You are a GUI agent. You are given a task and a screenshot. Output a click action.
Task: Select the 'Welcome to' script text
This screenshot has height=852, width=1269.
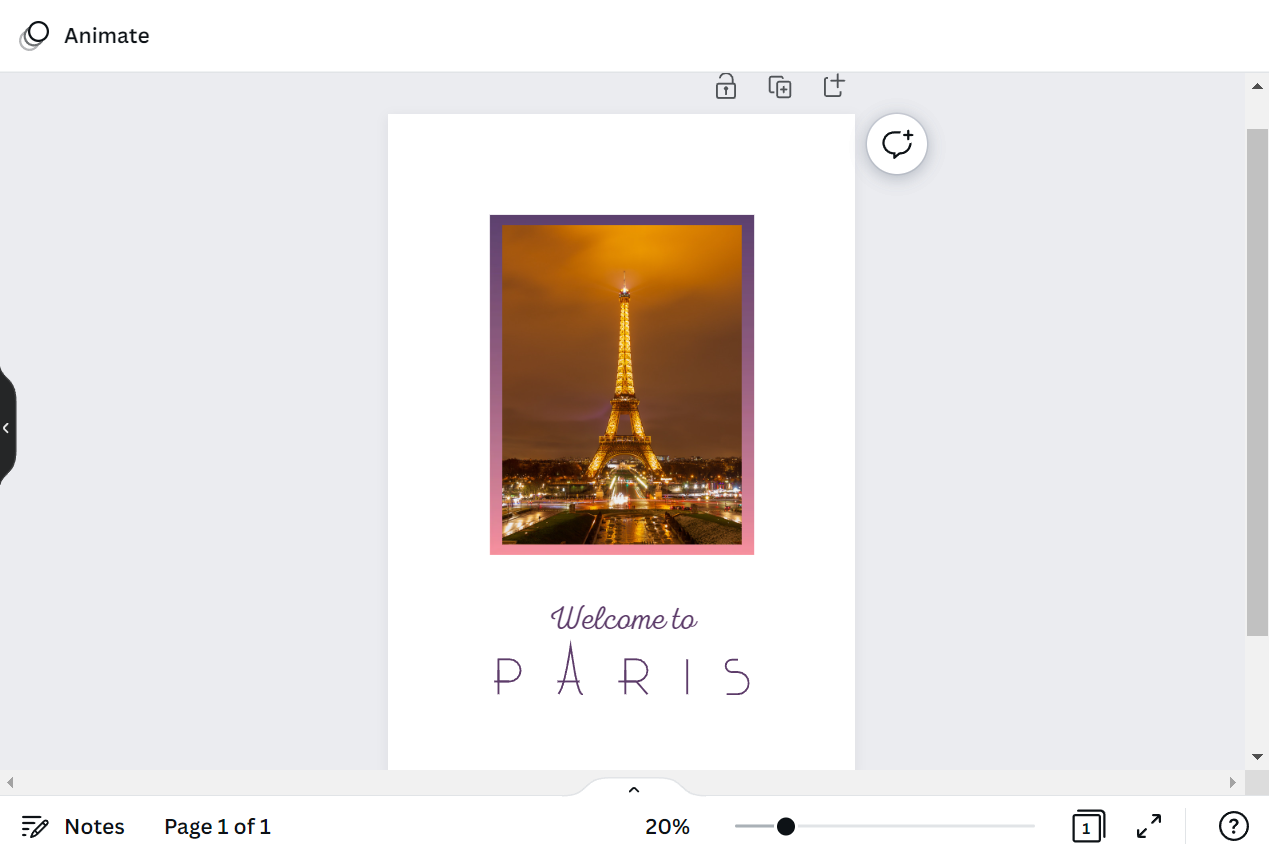(x=623, y=618)
